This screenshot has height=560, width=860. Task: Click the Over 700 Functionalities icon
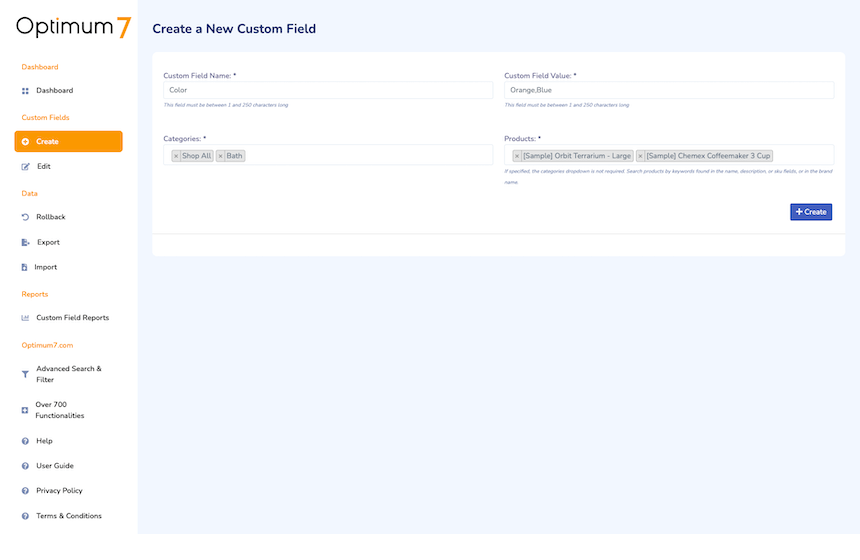click(x=25, y=410)
